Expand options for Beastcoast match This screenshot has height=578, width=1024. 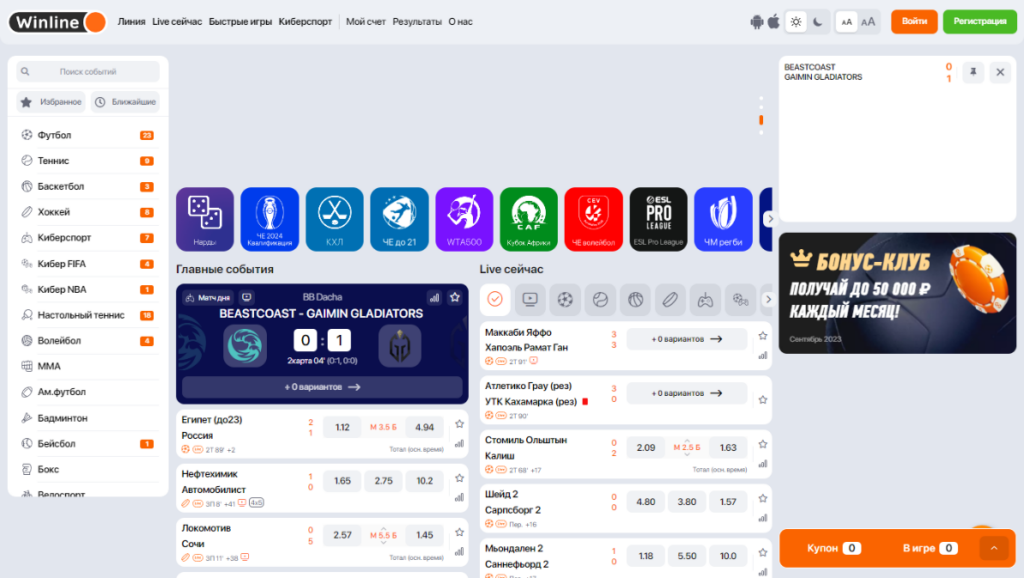322,387
